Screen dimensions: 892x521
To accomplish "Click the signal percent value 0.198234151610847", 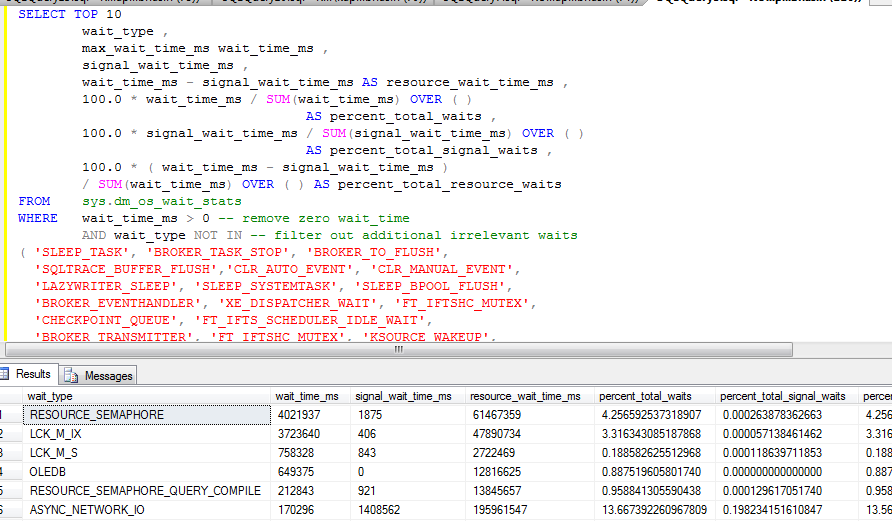I will 773,510.
